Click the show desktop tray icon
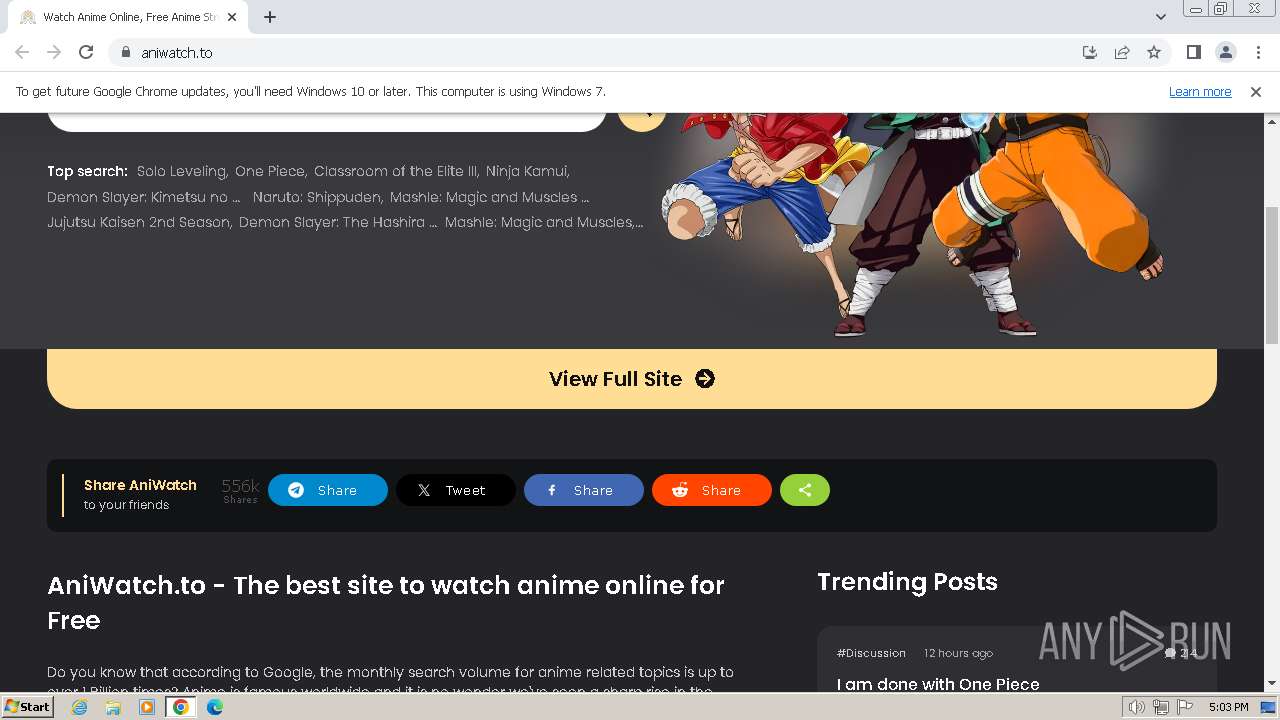 (1269, 707)
